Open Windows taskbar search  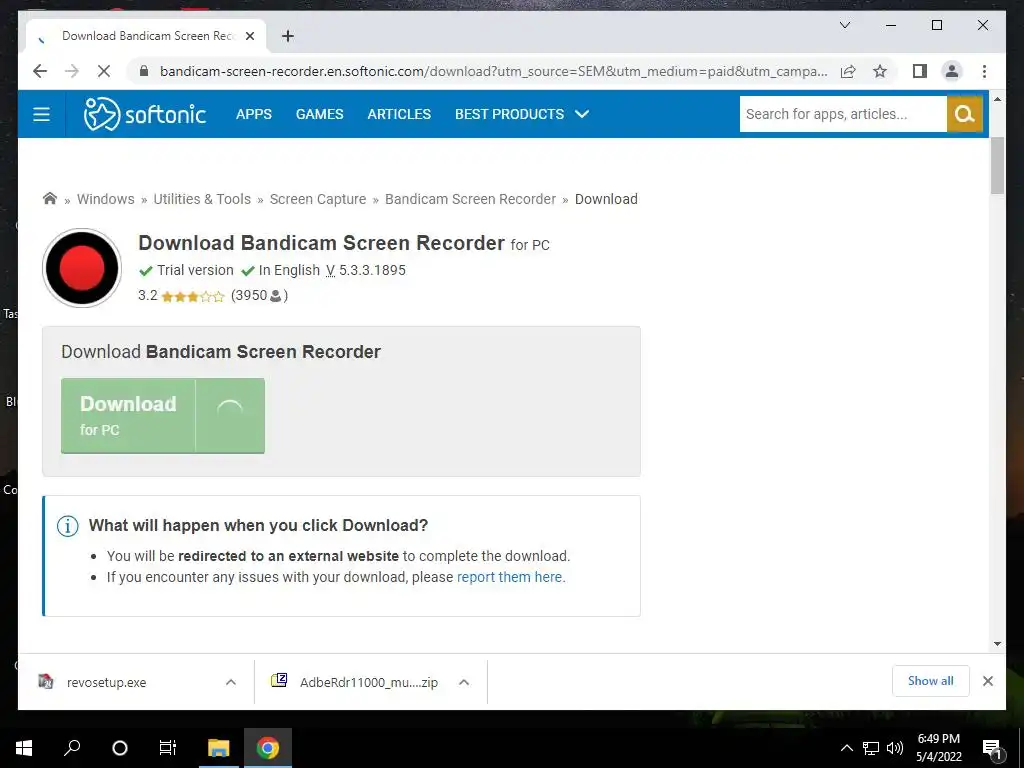(x=72, y=748)
